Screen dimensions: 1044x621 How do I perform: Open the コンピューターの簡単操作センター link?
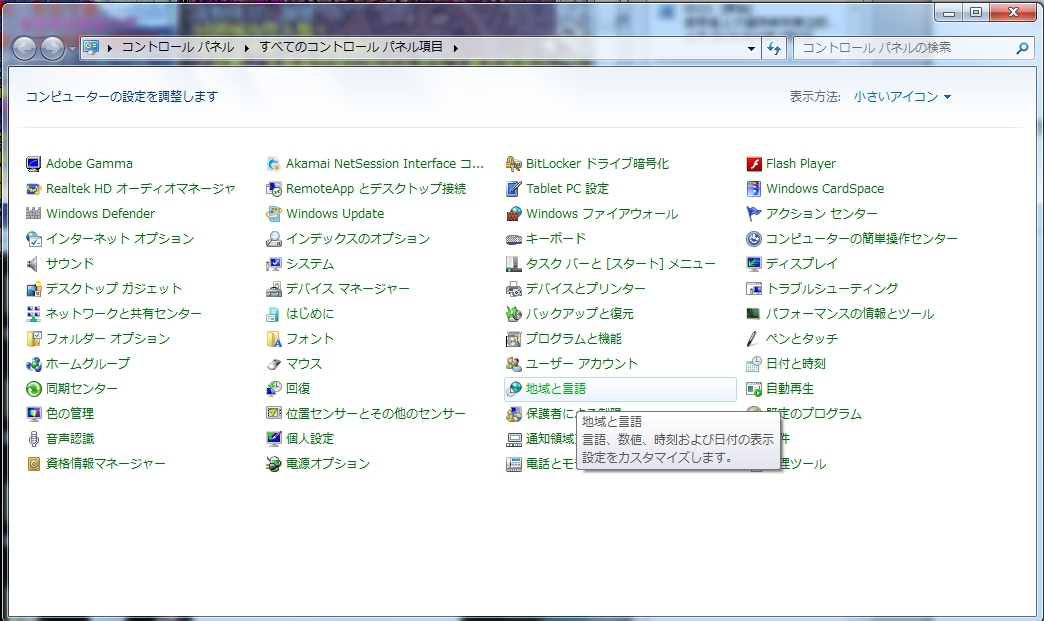pos(861,239)
